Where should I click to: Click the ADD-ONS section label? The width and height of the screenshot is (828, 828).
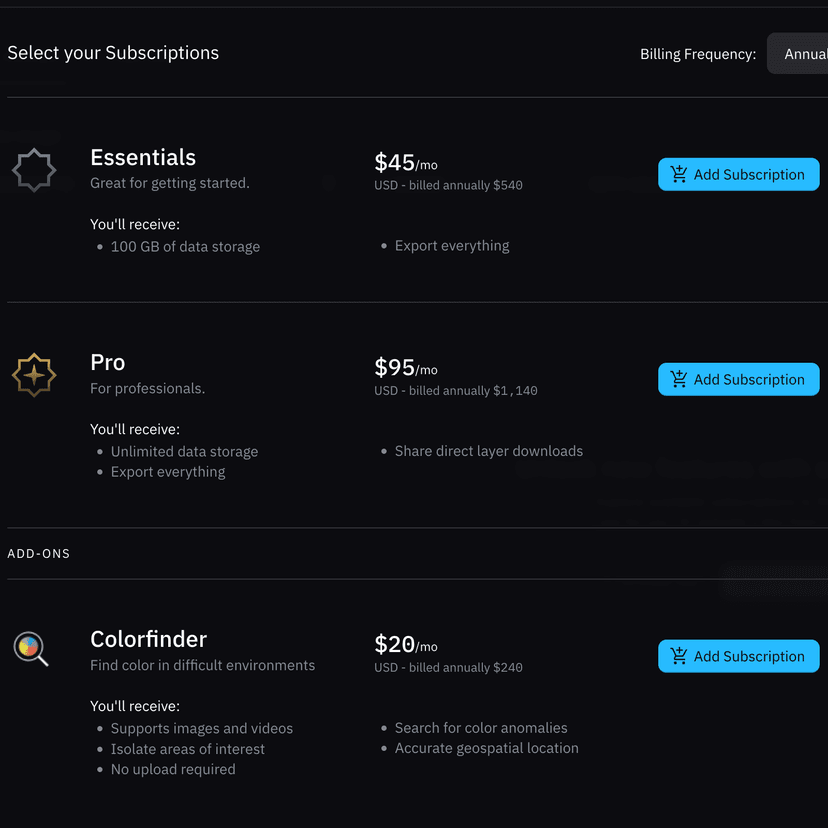coord(39,554)
